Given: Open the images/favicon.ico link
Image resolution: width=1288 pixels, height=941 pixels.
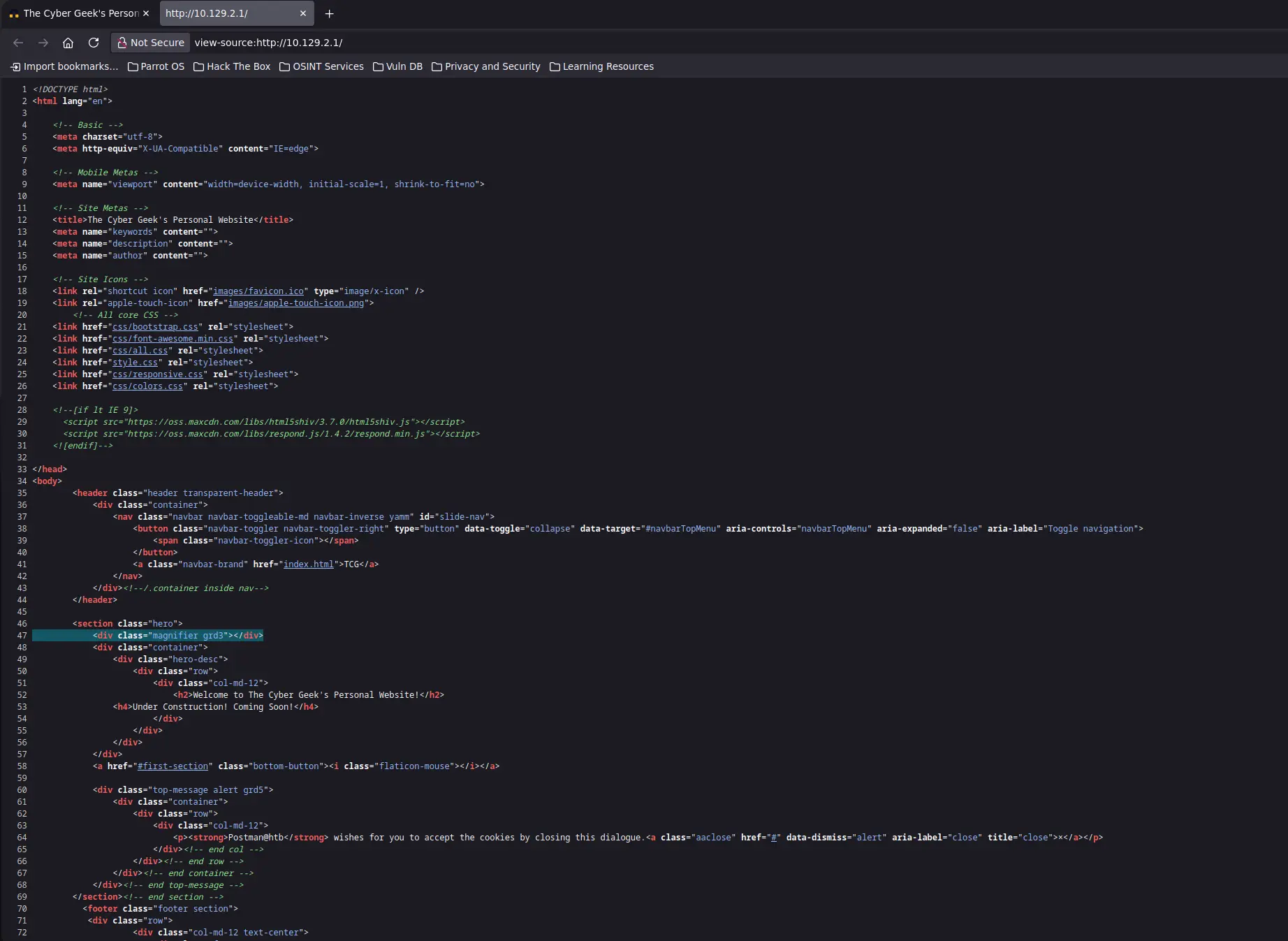Looking at the screenshot, I should click(258, 291).
